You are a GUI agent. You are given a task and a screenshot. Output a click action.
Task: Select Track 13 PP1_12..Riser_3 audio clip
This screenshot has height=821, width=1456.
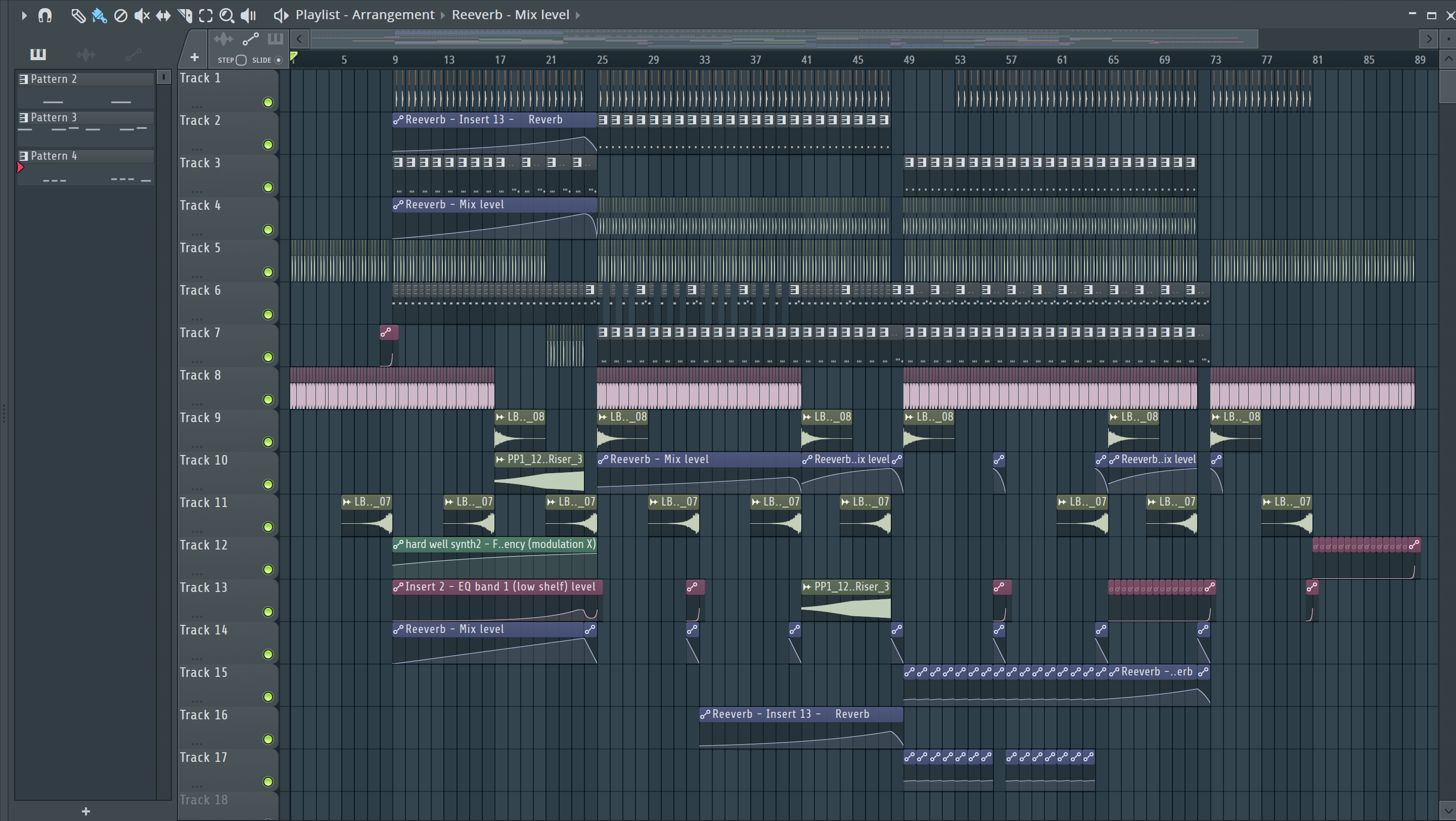tap(846, 601)
